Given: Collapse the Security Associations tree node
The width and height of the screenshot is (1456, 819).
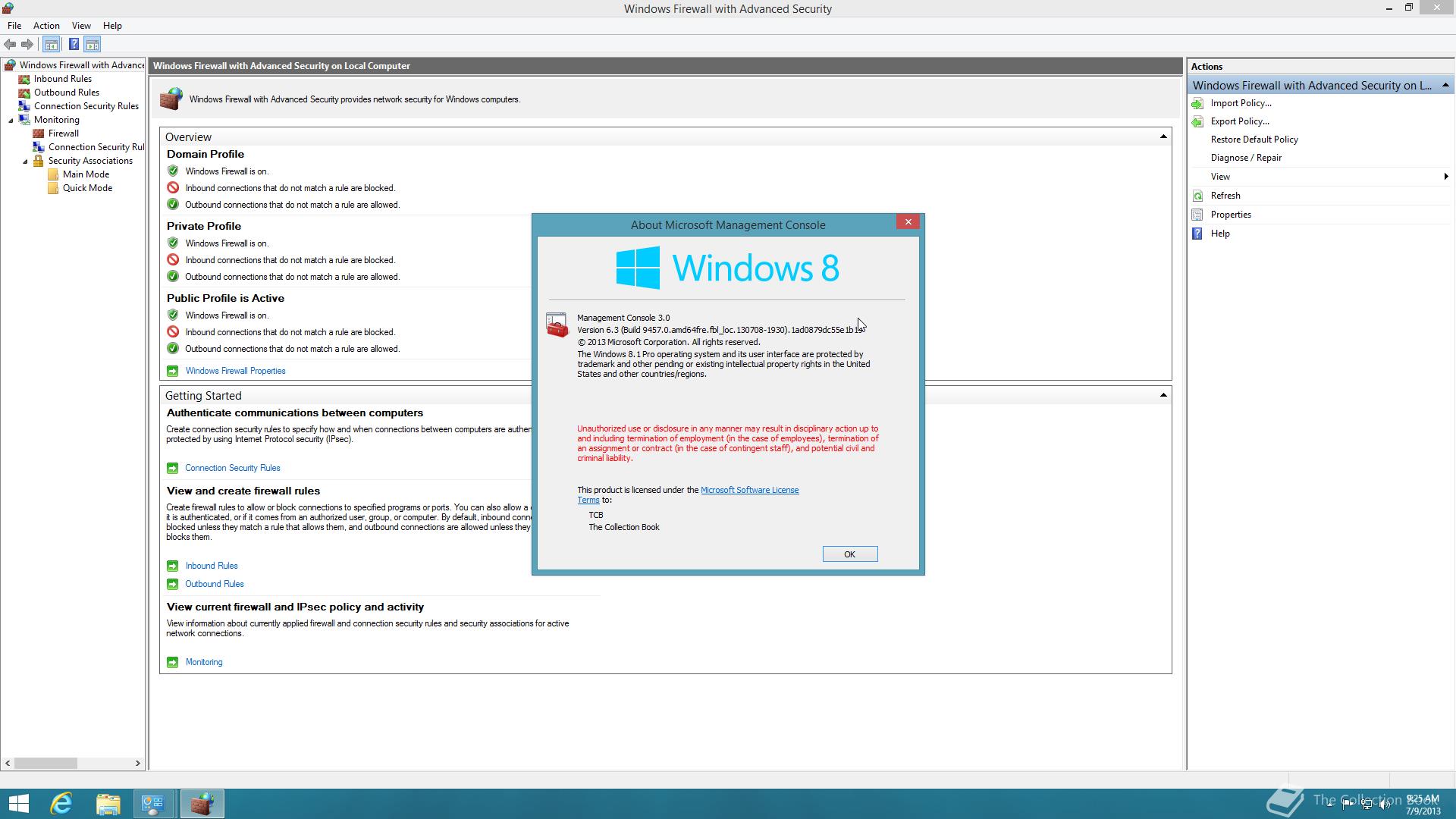Looking at the screenshot, I should (25, 161).
